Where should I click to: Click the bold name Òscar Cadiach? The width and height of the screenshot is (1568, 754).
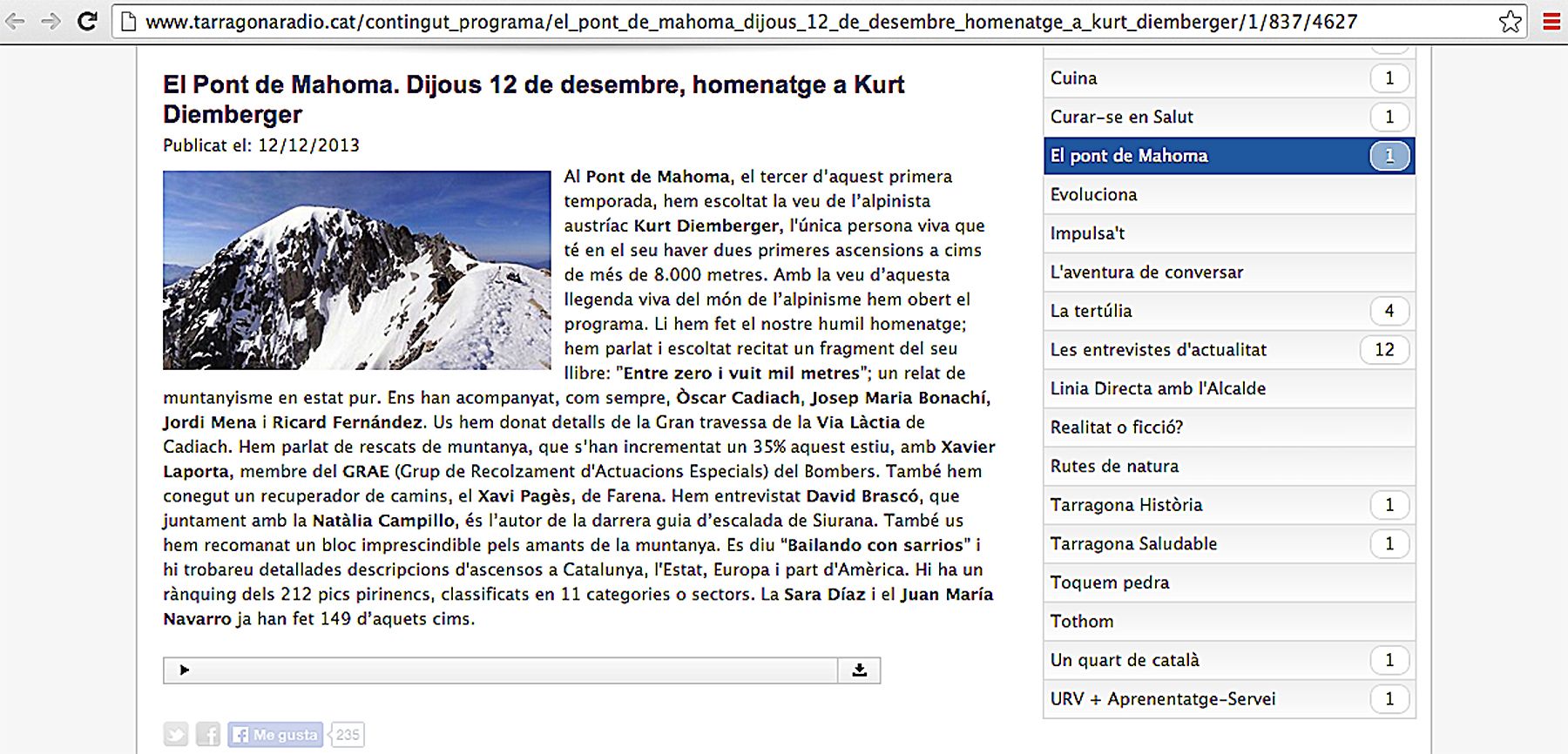point(739,398)
